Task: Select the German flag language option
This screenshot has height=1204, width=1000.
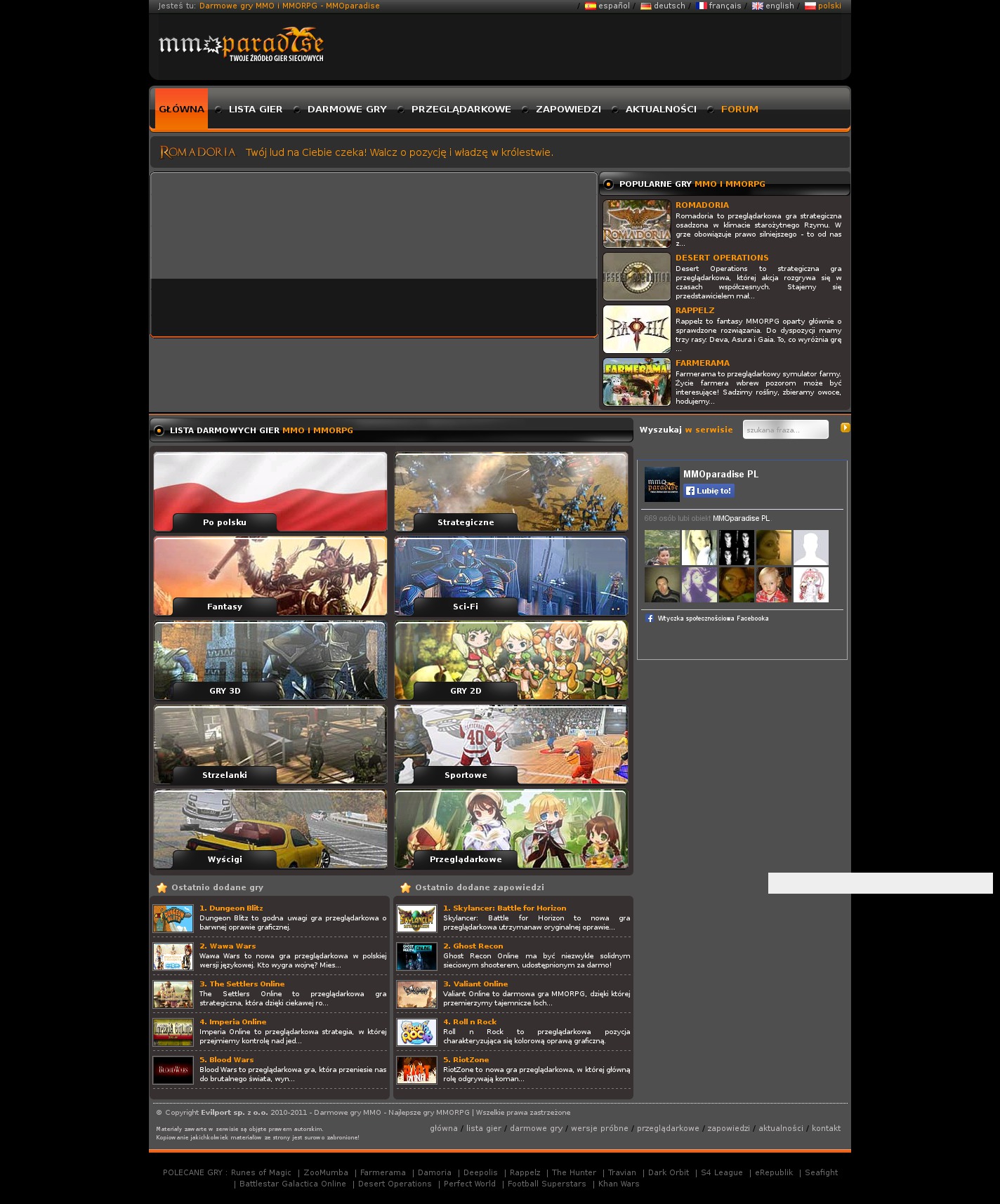Action: coord(645,6)
